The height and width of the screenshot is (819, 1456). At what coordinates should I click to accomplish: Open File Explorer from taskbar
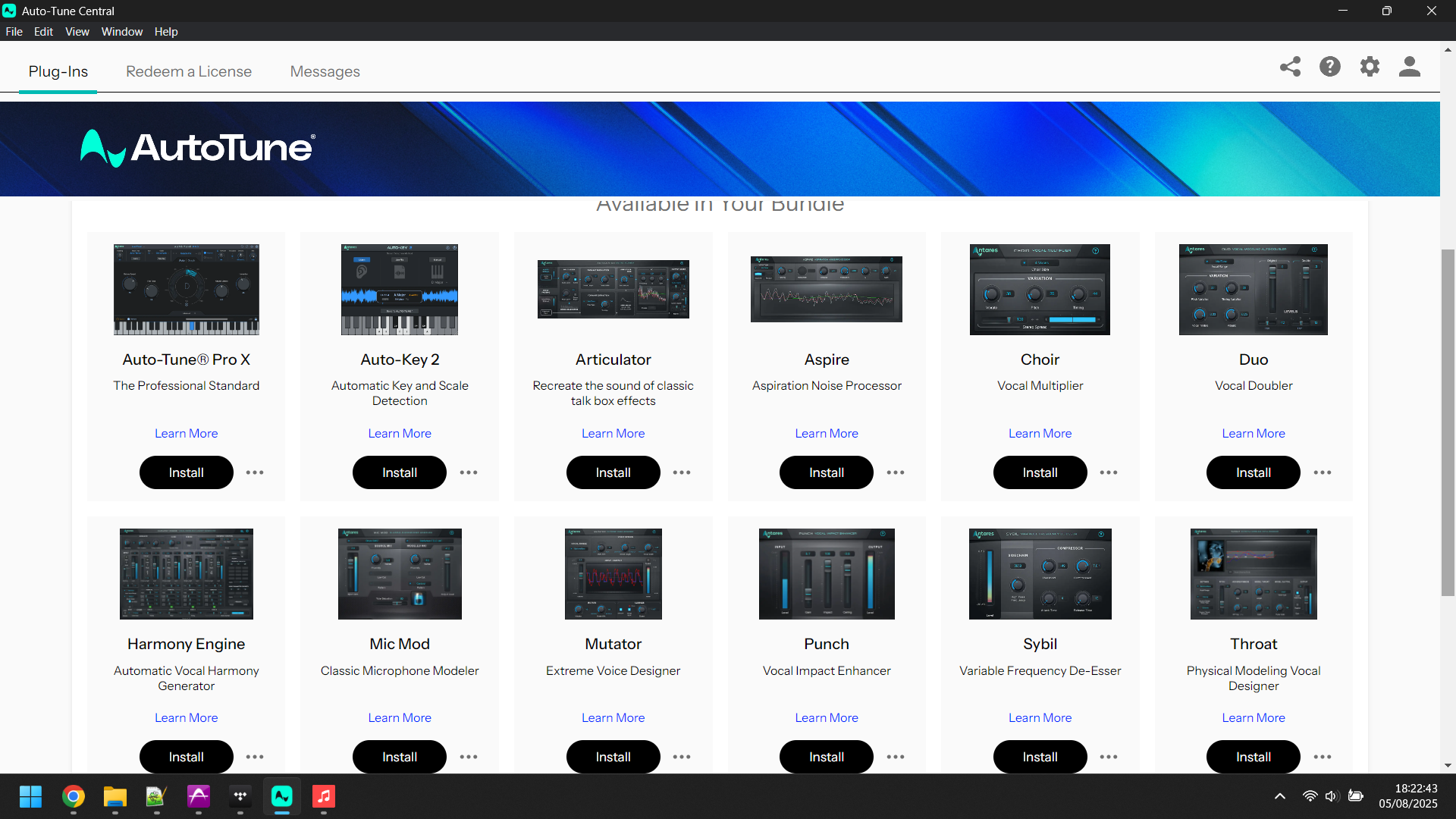click(115, 796)
